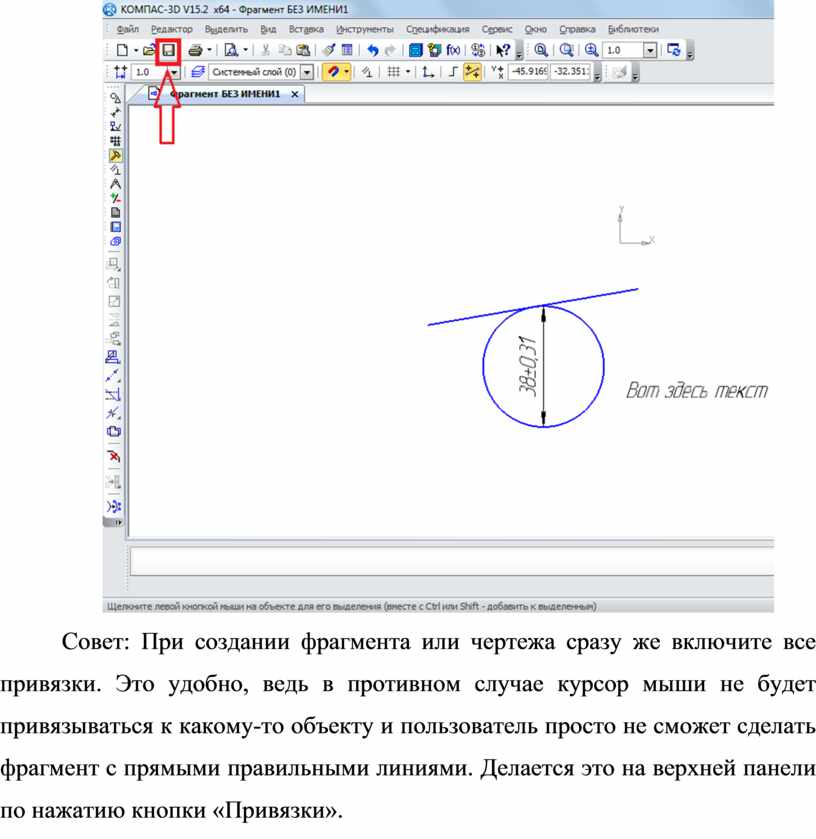Toggle the Snaps magnet button
The width and height of the screenshot is (816, 839).
coord(332,72)
